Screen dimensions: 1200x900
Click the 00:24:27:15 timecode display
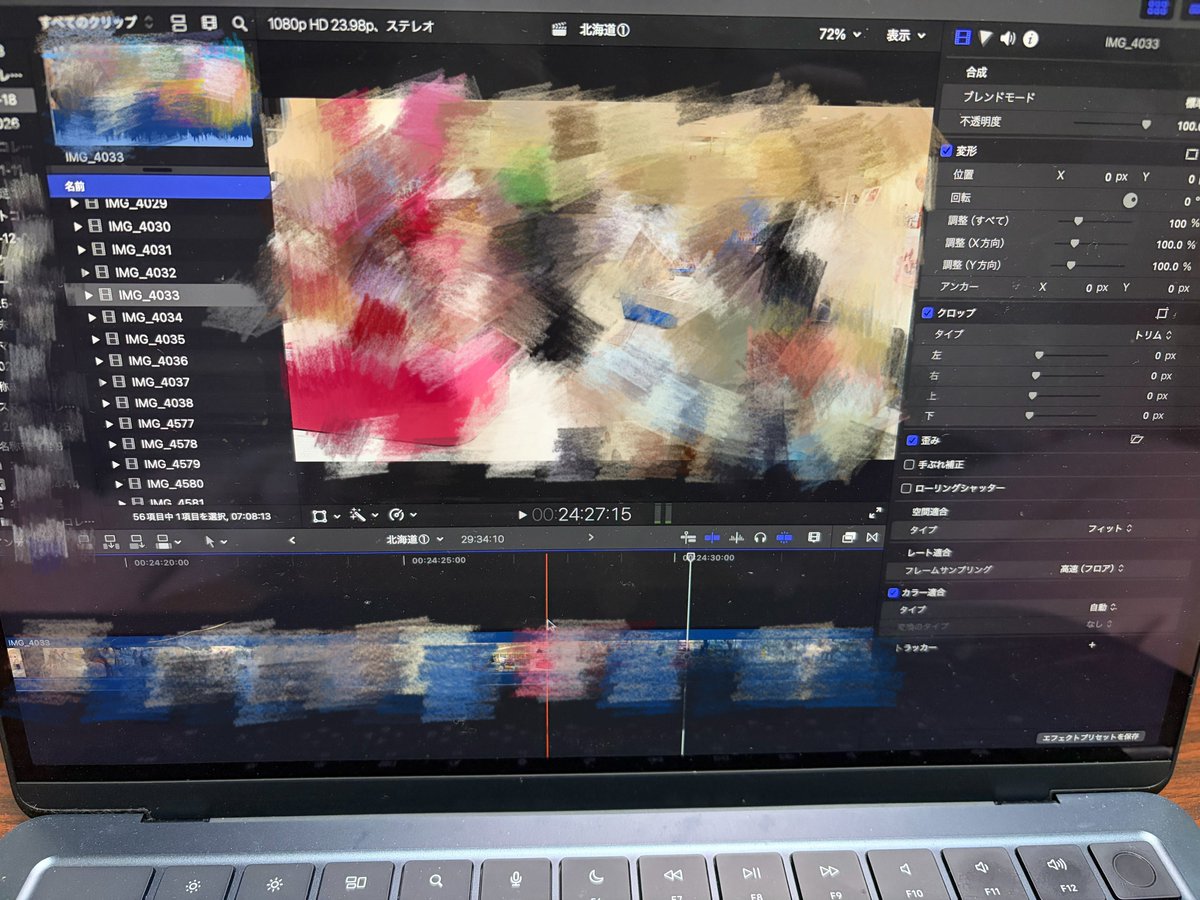click(x=582, y=514)
